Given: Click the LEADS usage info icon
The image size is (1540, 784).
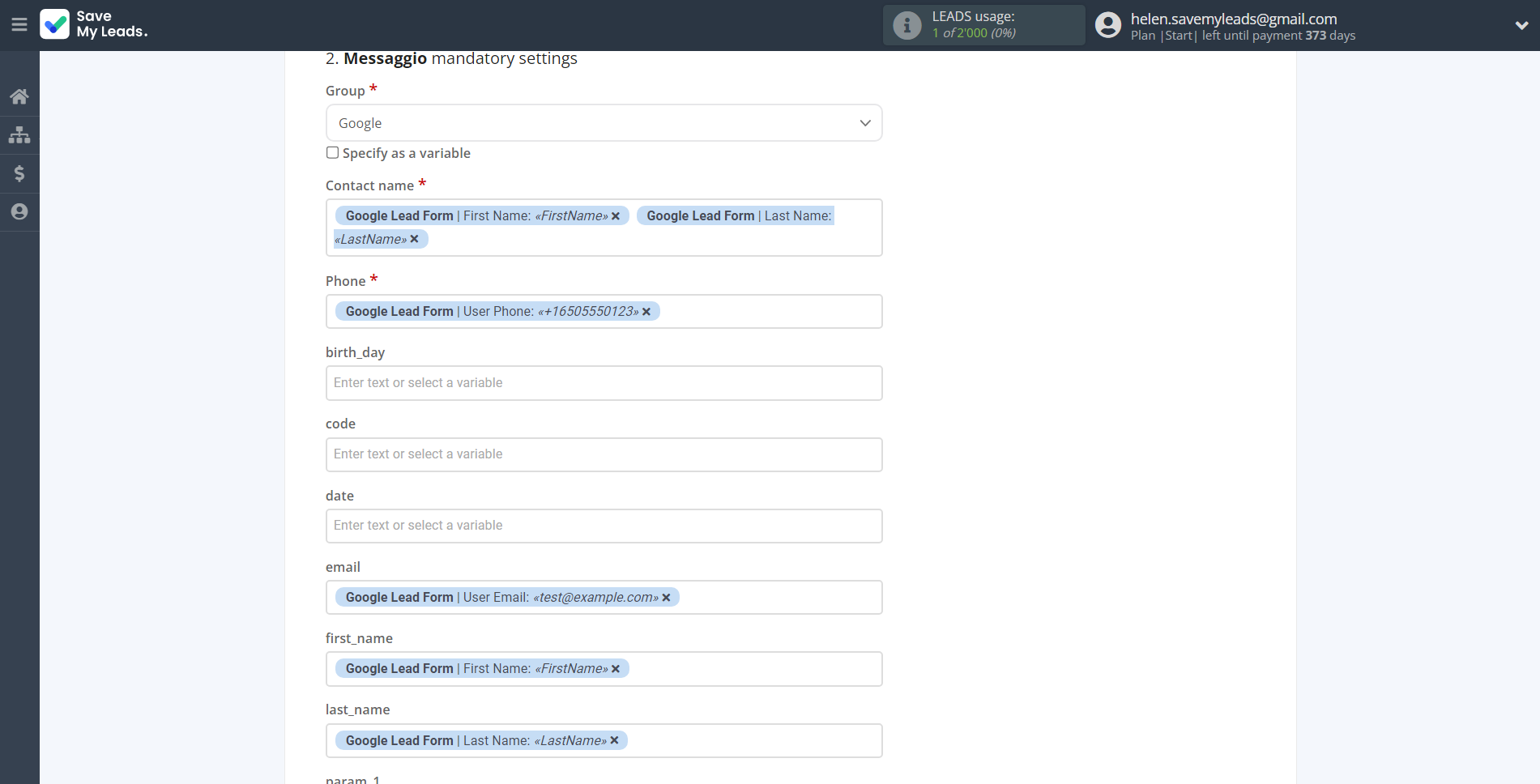Looking at the screenshot, I should pos(907,25).
